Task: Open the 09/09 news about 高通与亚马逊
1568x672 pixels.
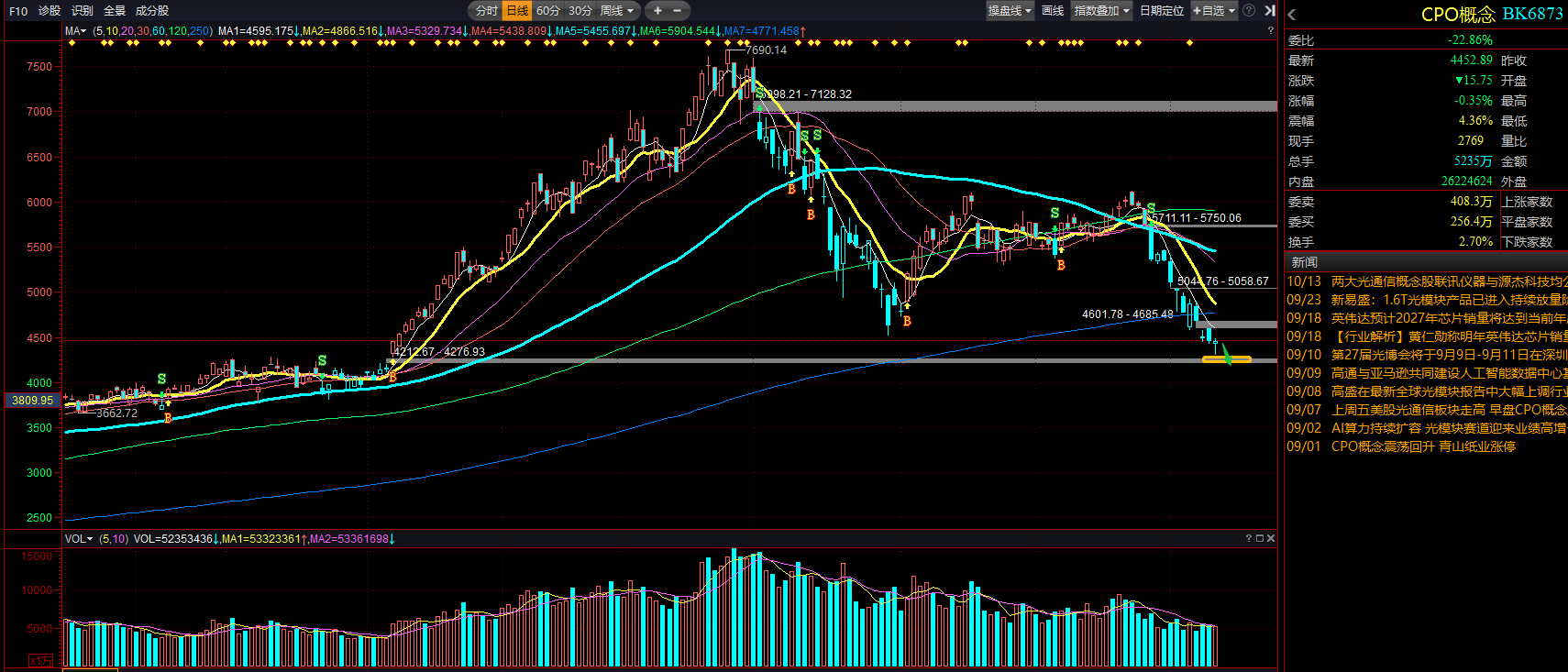Action: coord(1427,373)
